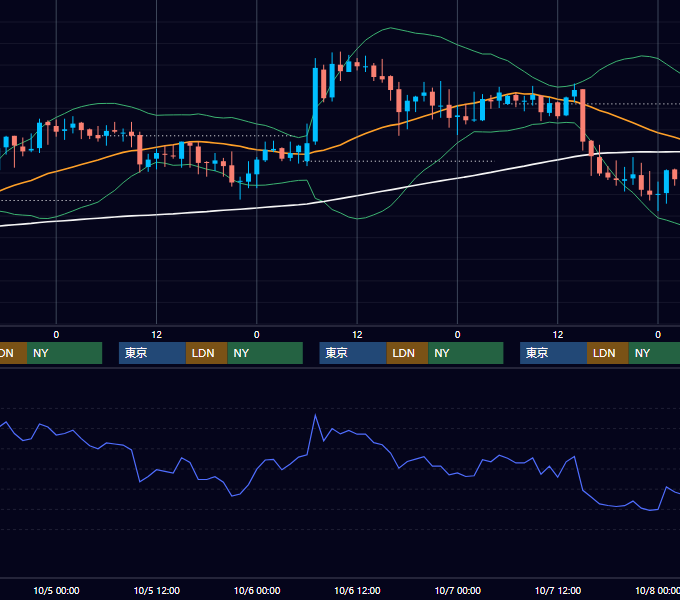Select the 東京 session block on 10/6
The image size is (680, 600).
tap(353, 353)
